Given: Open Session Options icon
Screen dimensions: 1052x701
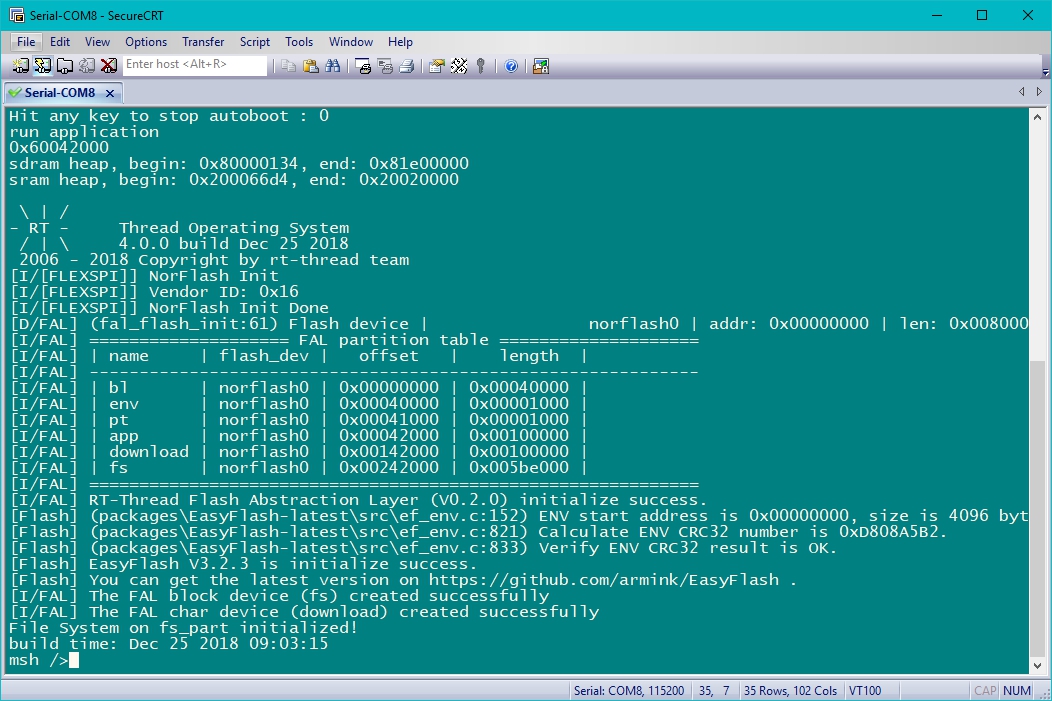Looking at the screenshot, I should 437,66.
